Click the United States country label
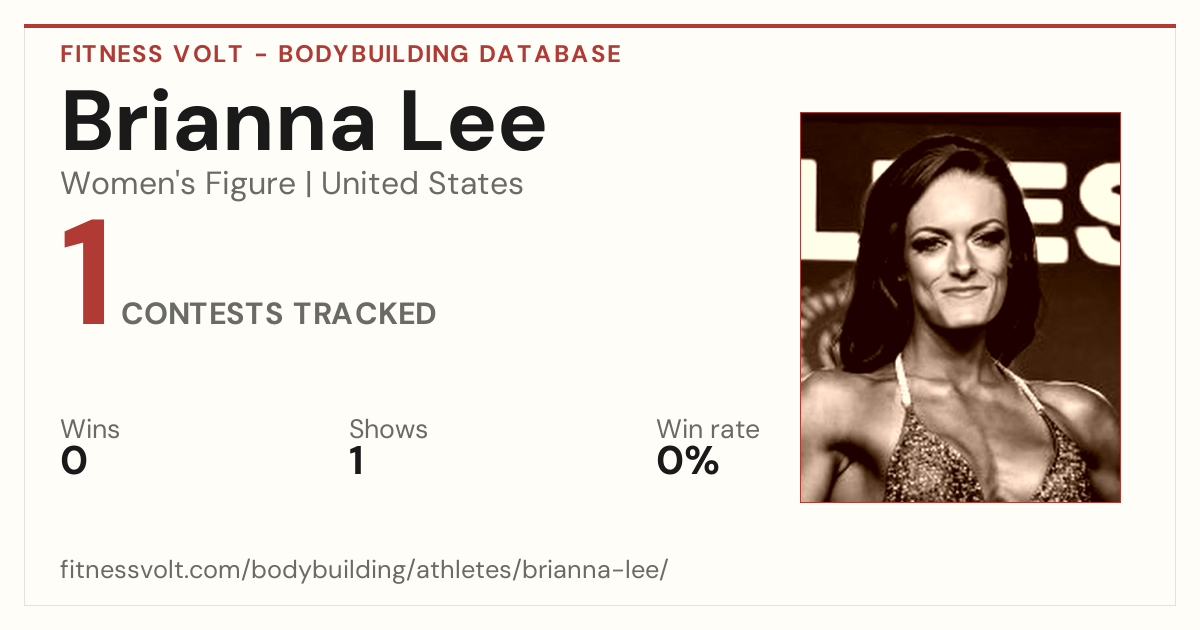1200x630 pixels. [422, 184]
